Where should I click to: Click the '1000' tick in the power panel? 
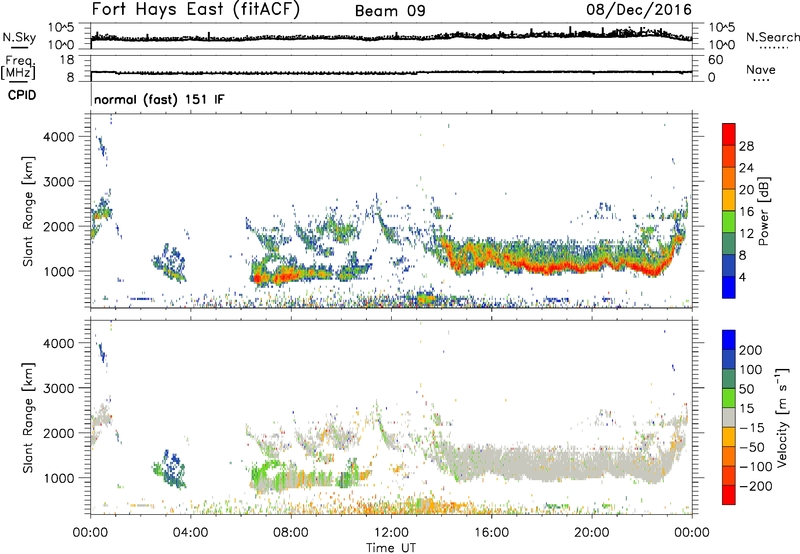point(59,271)
